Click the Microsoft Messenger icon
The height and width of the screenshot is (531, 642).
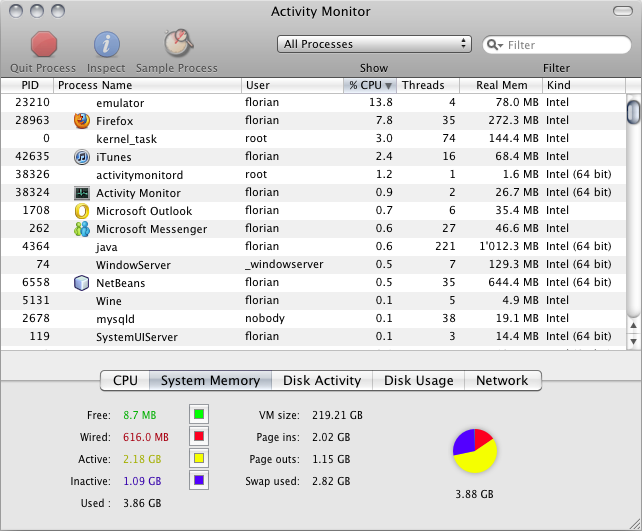(82, 229)
